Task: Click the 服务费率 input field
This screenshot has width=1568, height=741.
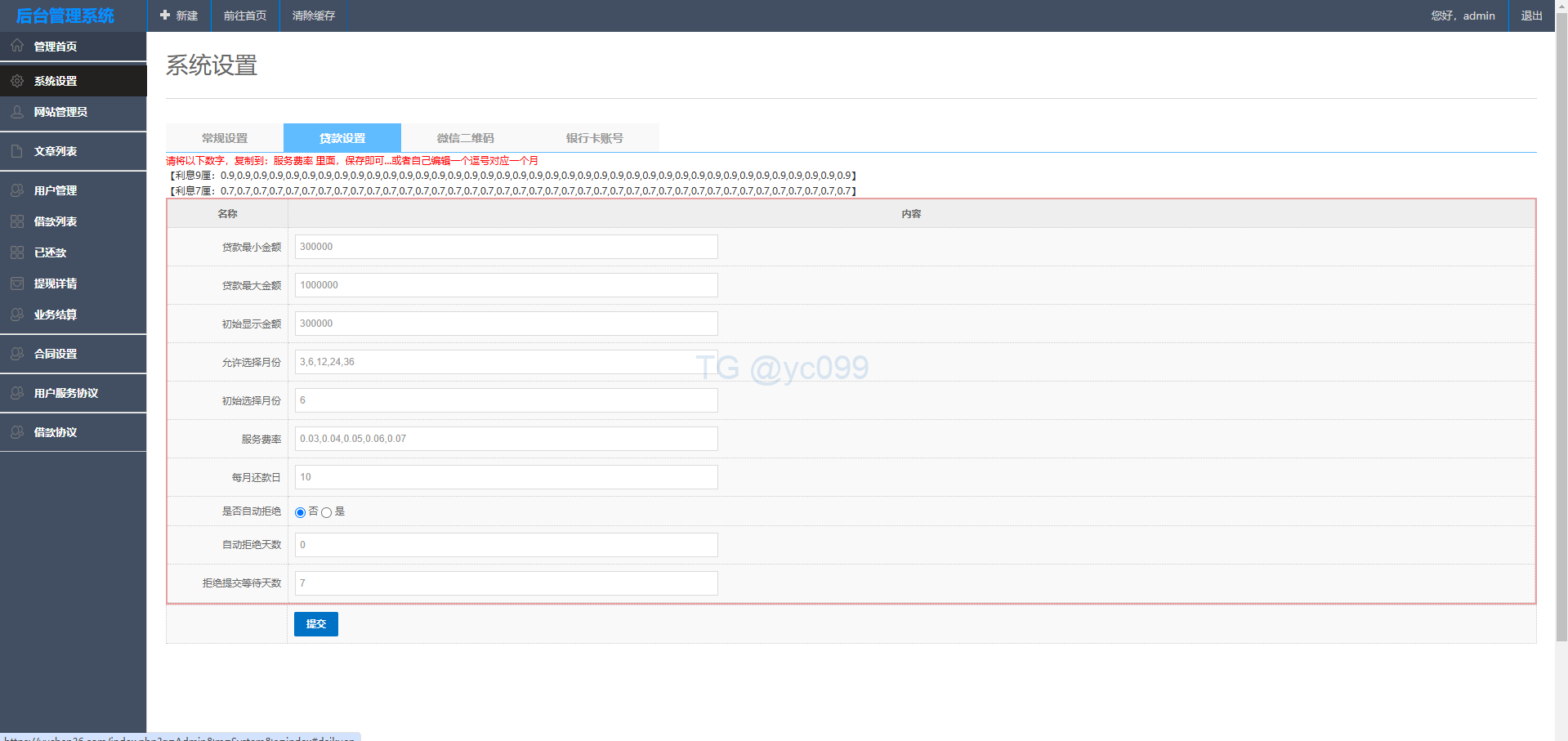Action: (506, 439)
